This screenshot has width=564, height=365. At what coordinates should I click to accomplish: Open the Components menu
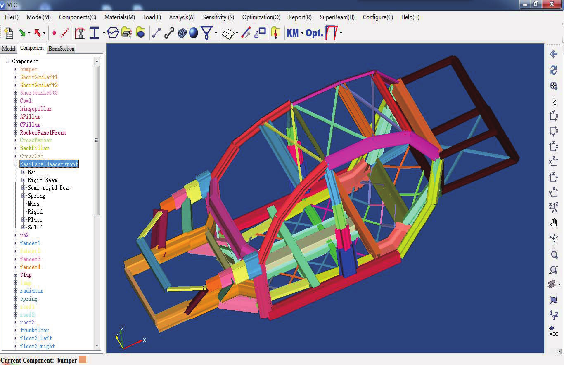[77, 17]
